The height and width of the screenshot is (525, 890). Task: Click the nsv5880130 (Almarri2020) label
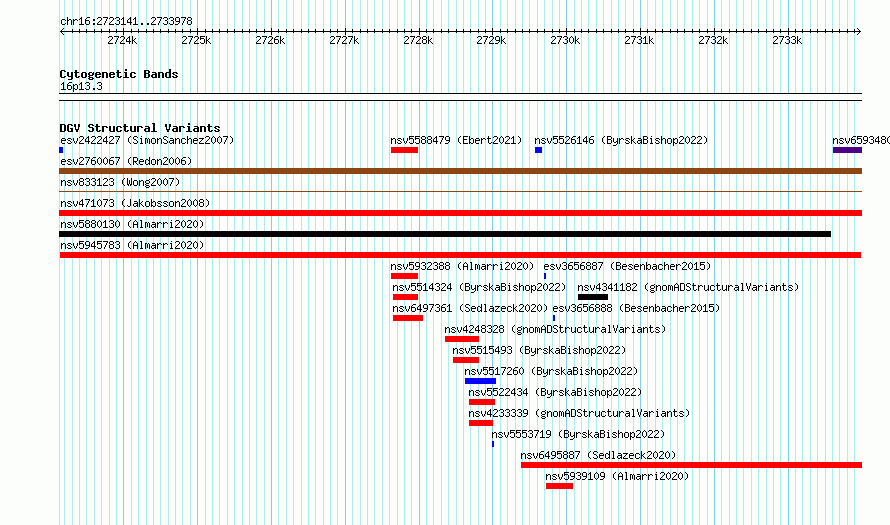[132, 224]
